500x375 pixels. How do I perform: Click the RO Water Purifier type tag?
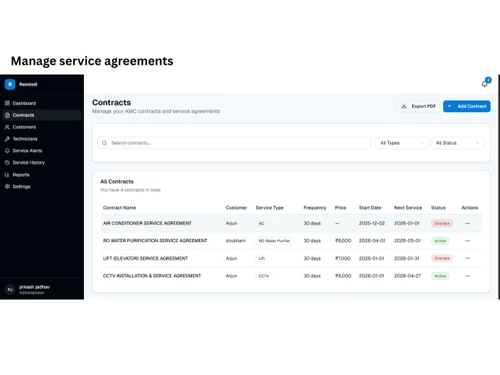tap(274, 241)
